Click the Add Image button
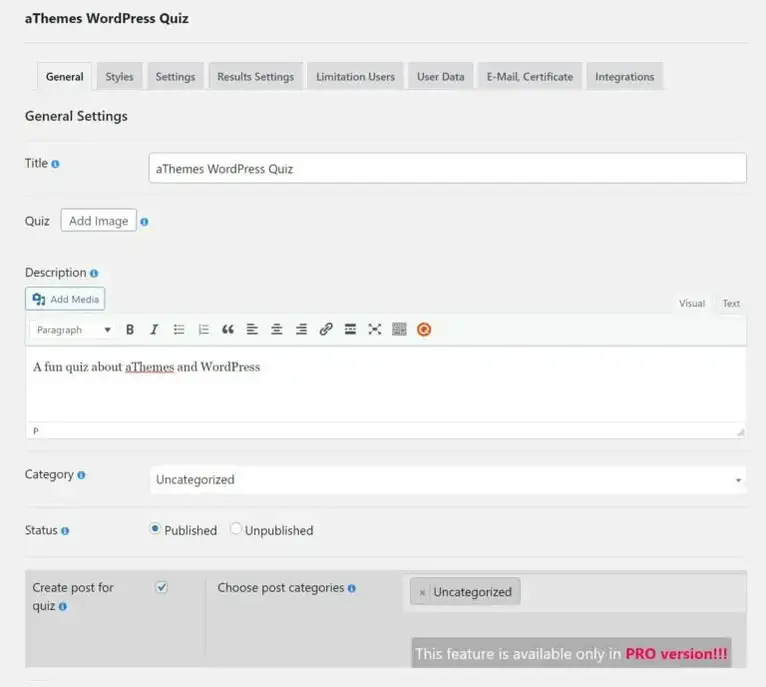 [99, 221]
